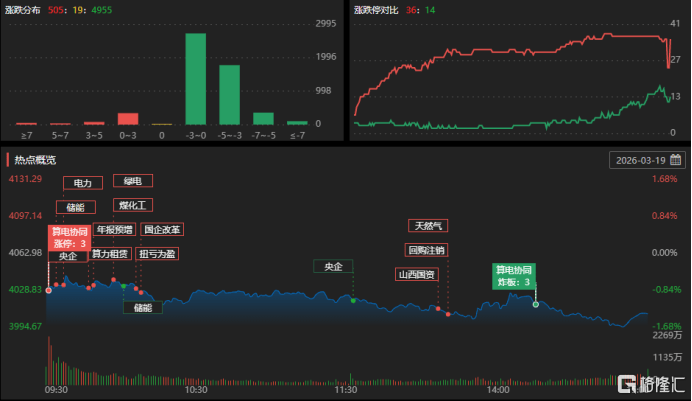This screenshot has width=692, height=401.
Task: Click the 山西国资 hotspot label
Action: 417,274
